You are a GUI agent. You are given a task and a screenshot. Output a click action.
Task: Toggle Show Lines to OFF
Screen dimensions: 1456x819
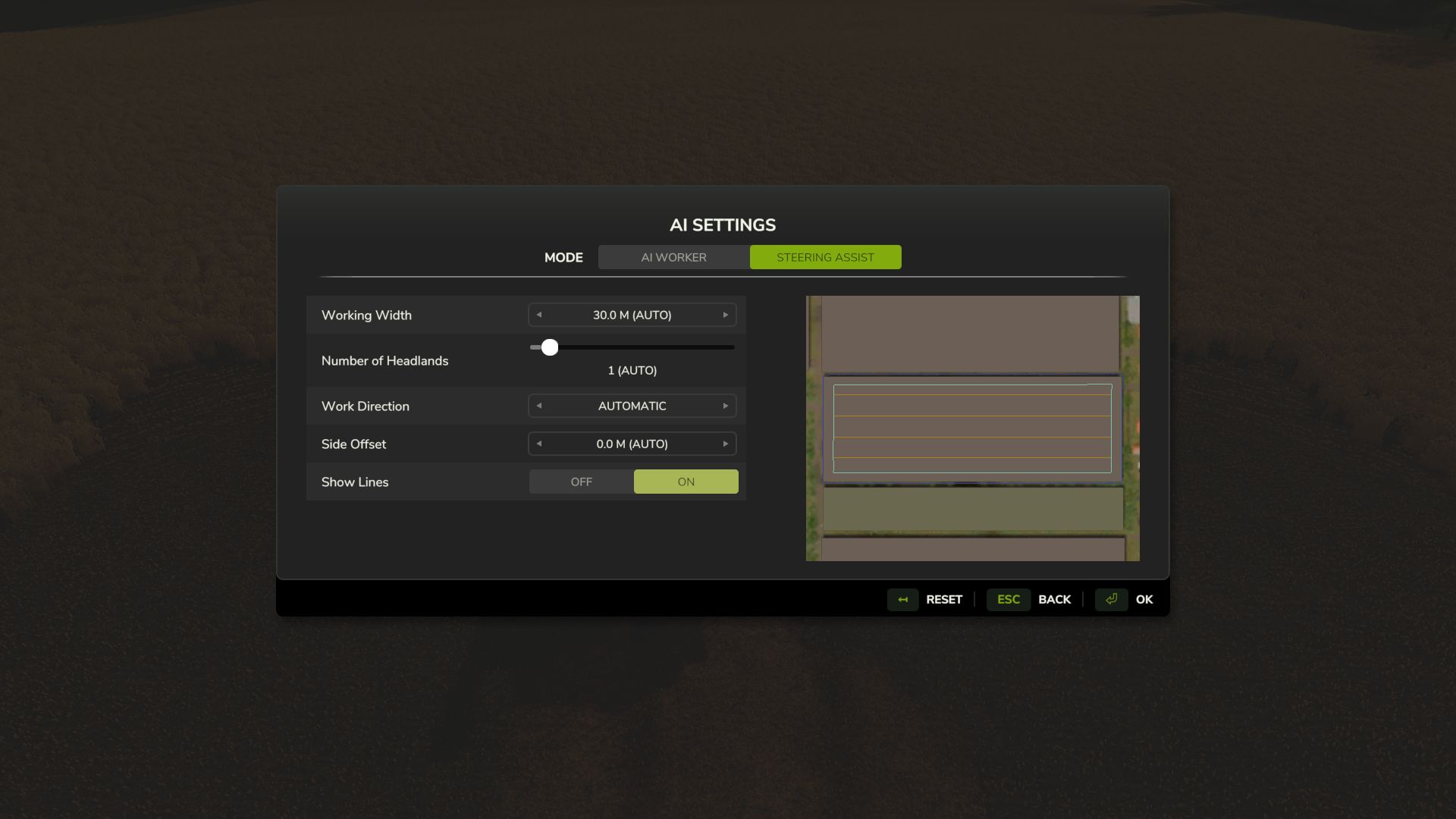(x=581, y=481)
